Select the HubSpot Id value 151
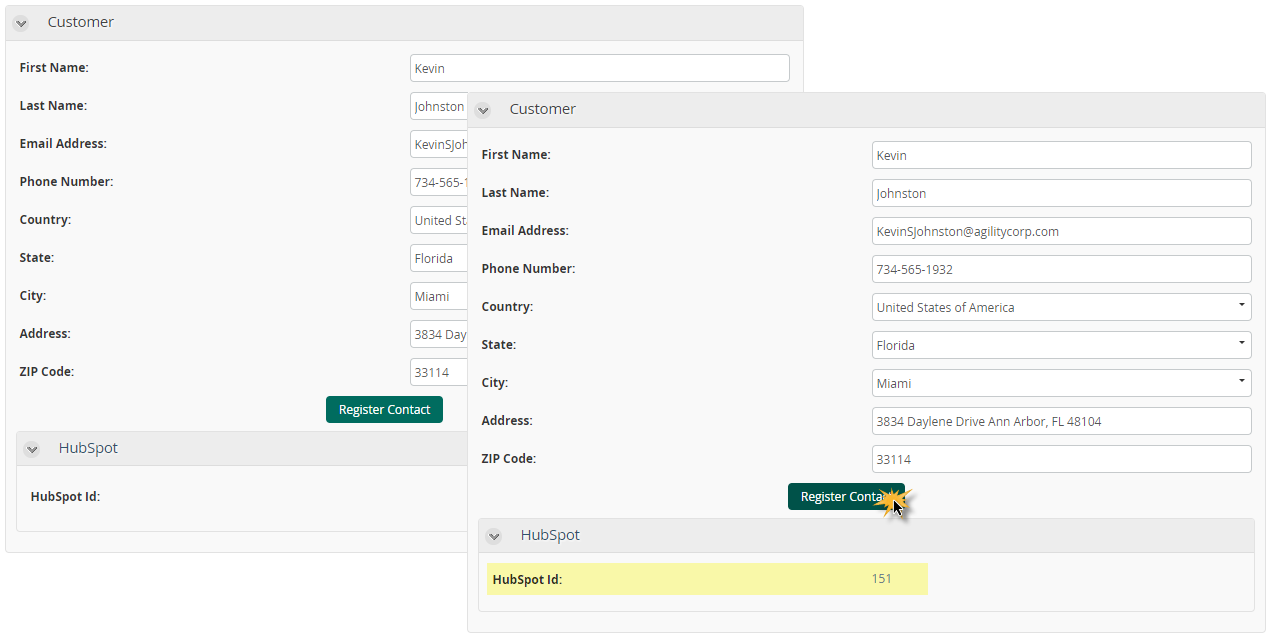 [x=881, y=579]
